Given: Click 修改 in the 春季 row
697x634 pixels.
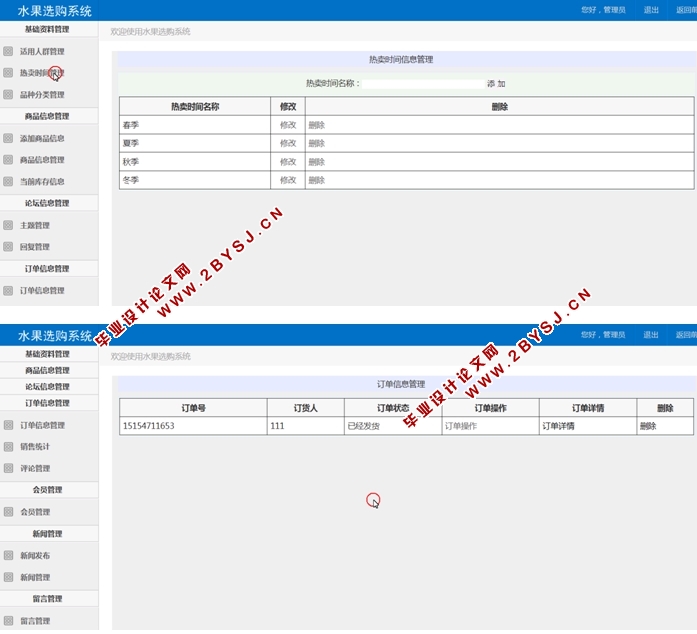Looking at the screenshot, I should click(x=288, y=125).
